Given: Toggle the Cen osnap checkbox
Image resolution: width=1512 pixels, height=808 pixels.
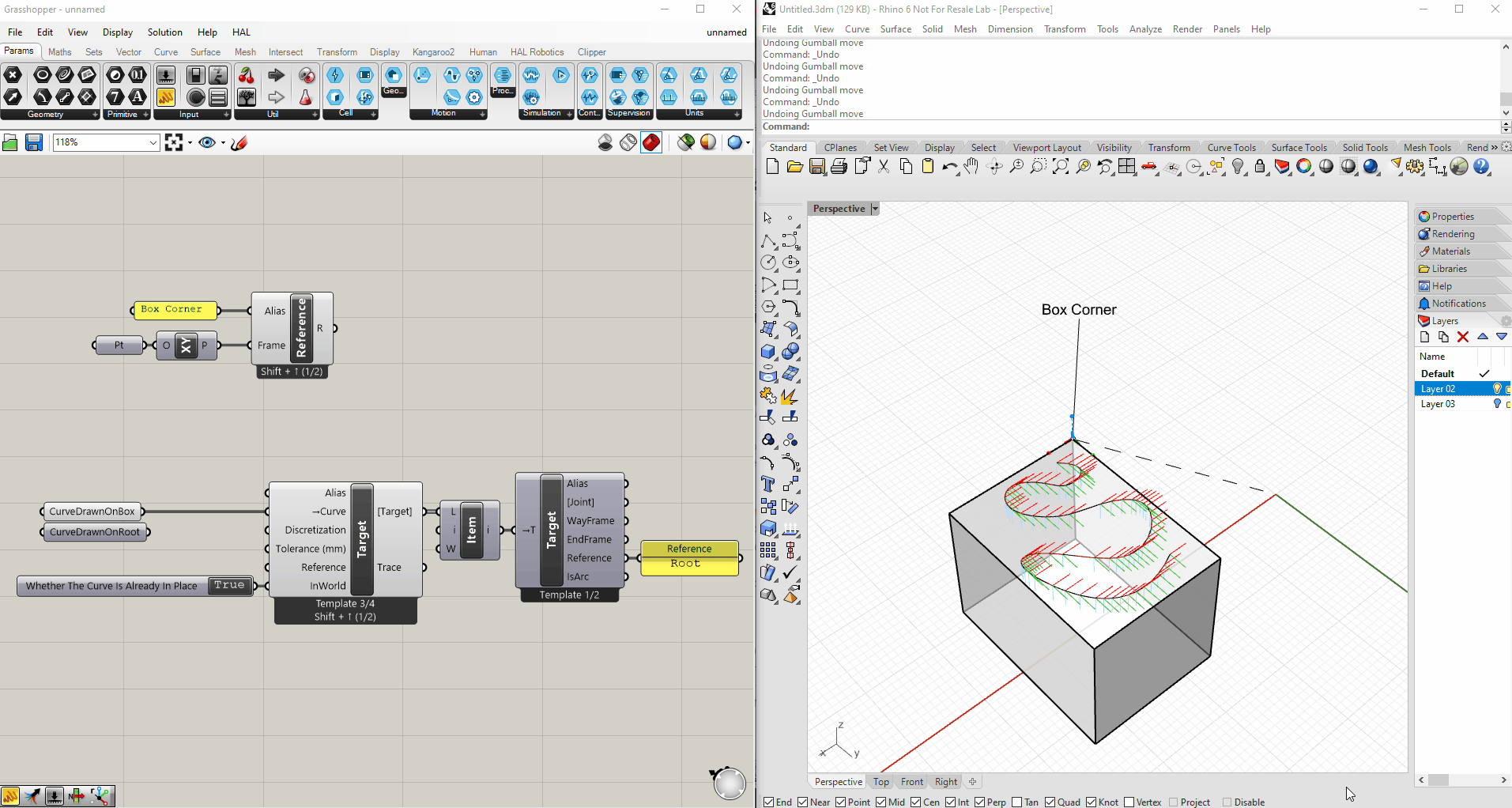Looking at the screenshot, I should 916,802.
